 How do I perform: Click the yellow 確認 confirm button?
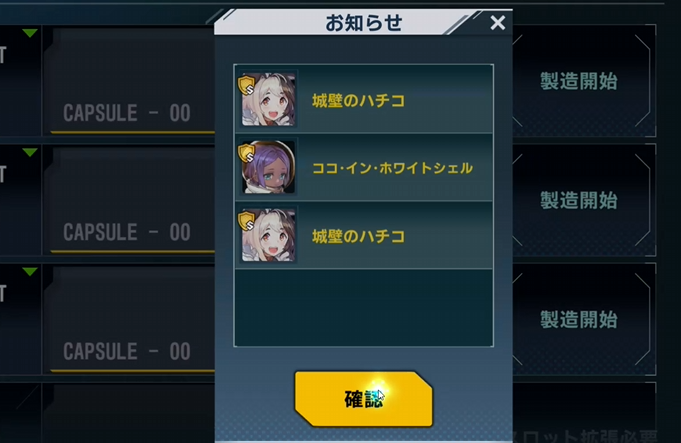364,399
